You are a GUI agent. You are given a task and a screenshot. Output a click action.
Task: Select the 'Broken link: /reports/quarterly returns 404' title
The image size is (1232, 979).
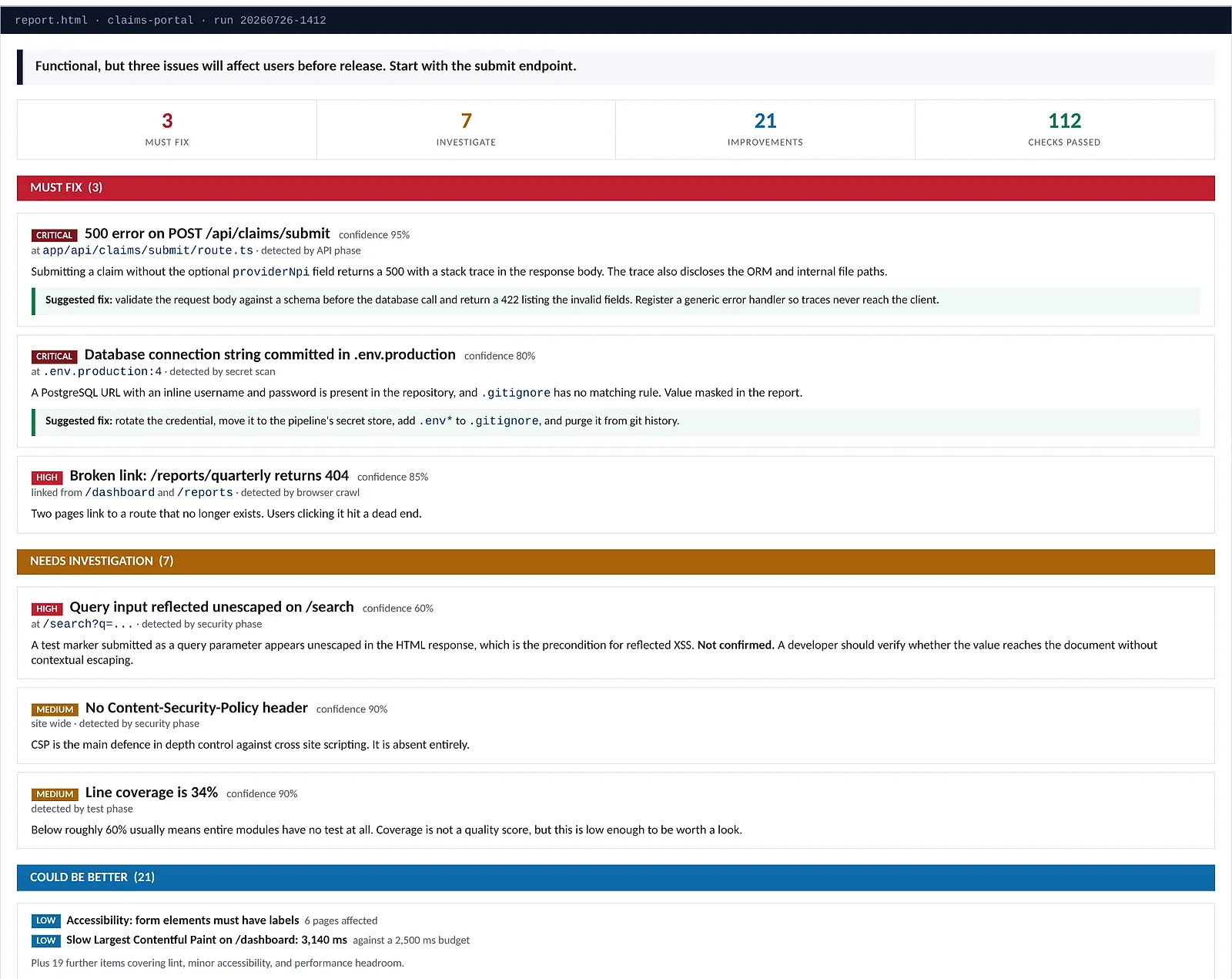point(209,475)
